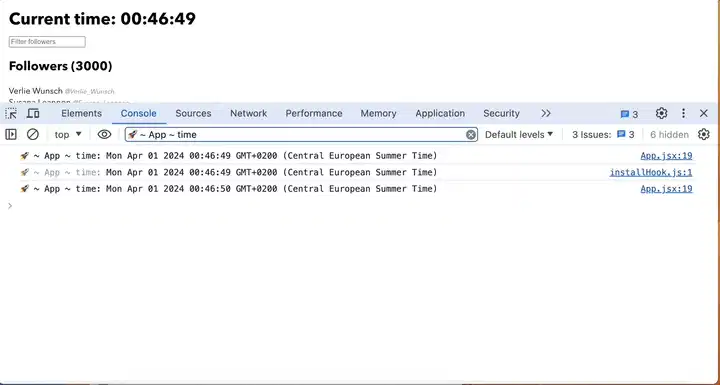
Task: Expand more tabs double-chevron
Action: tap(546, 113)
